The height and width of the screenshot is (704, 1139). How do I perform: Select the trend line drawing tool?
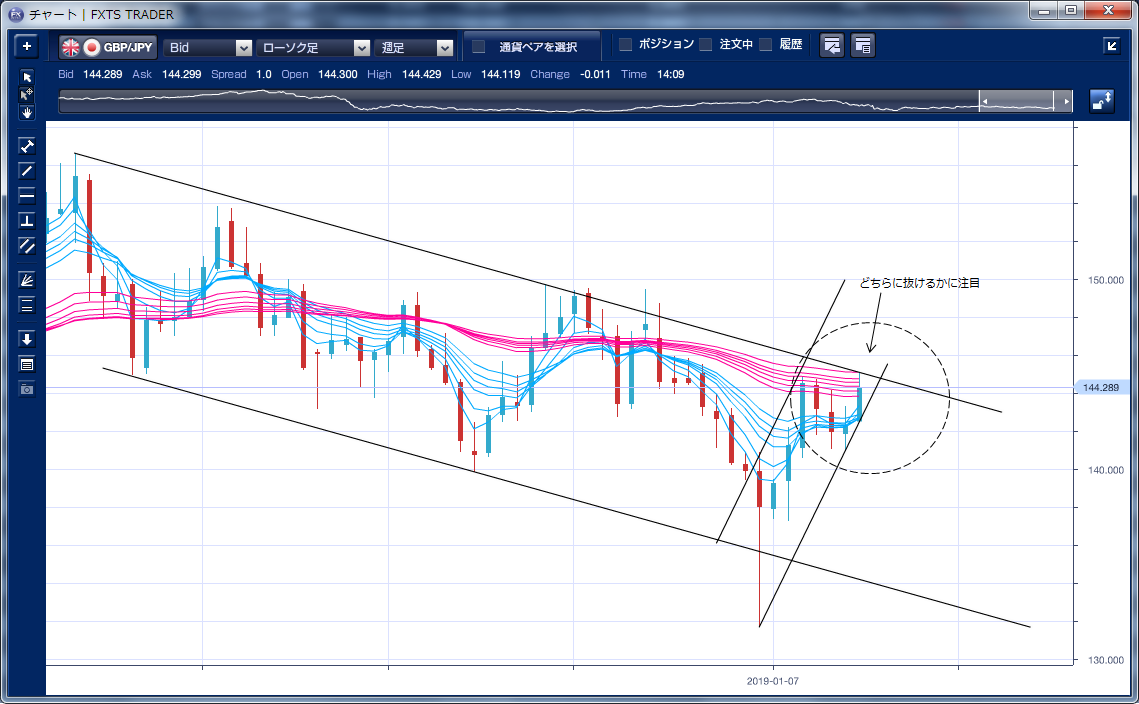click(x=27, y=170)
